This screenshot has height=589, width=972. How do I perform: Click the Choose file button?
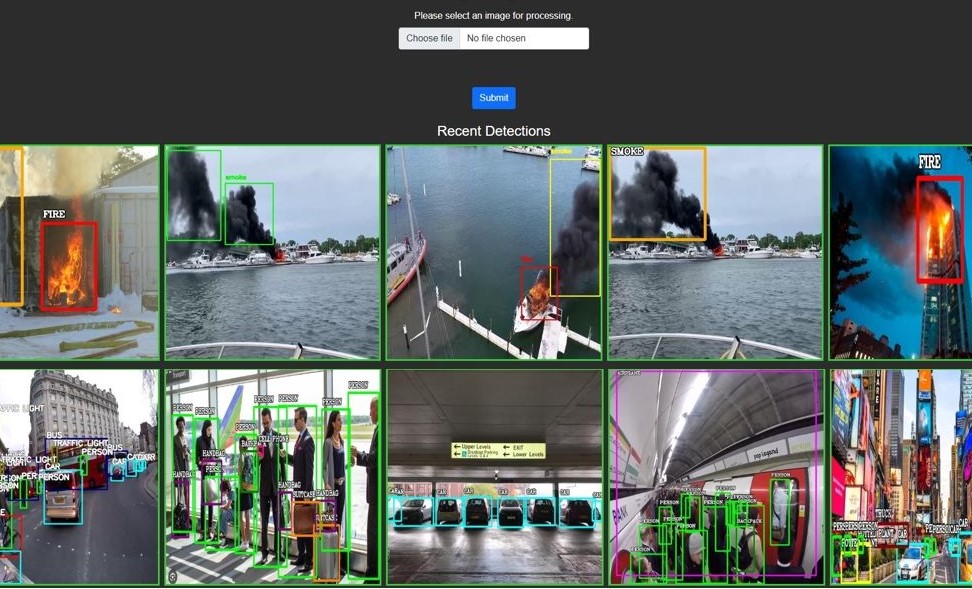pyautogui.click(x=429, y=39)
